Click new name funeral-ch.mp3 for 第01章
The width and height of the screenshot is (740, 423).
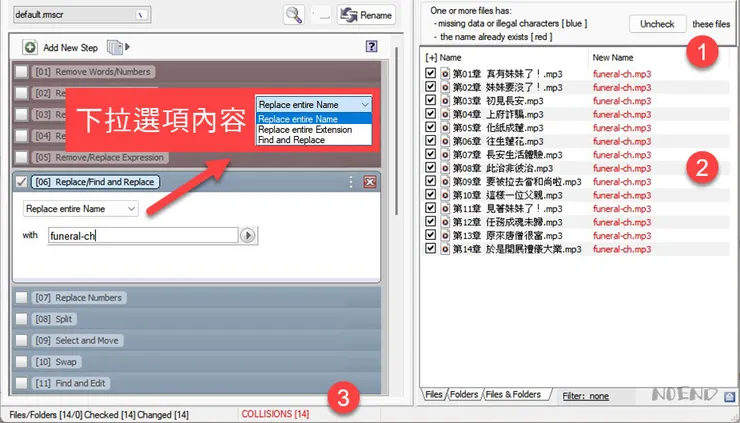tap(622, 74)
